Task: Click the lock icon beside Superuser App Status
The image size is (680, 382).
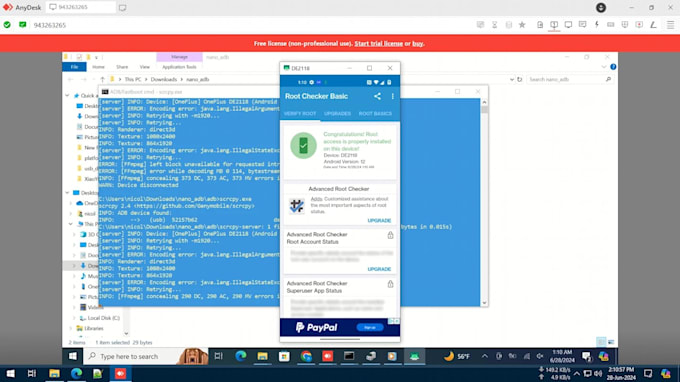Action: point(390,284)
